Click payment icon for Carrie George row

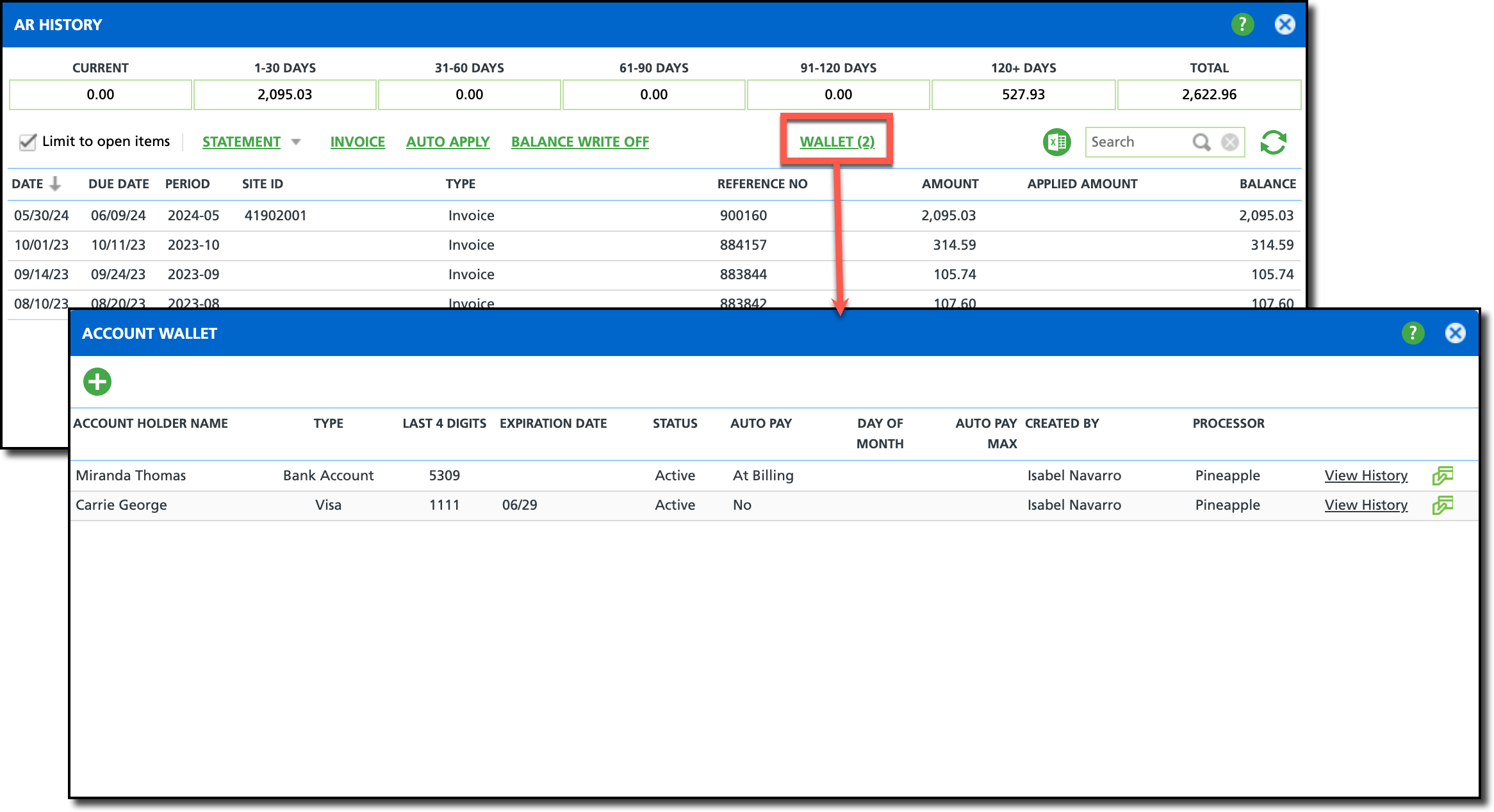(1442, 505)
